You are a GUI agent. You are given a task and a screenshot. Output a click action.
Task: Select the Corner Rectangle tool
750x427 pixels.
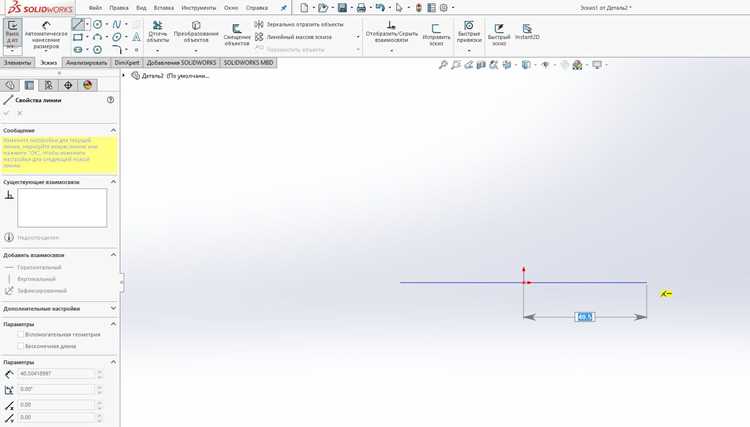click(78, 37)
